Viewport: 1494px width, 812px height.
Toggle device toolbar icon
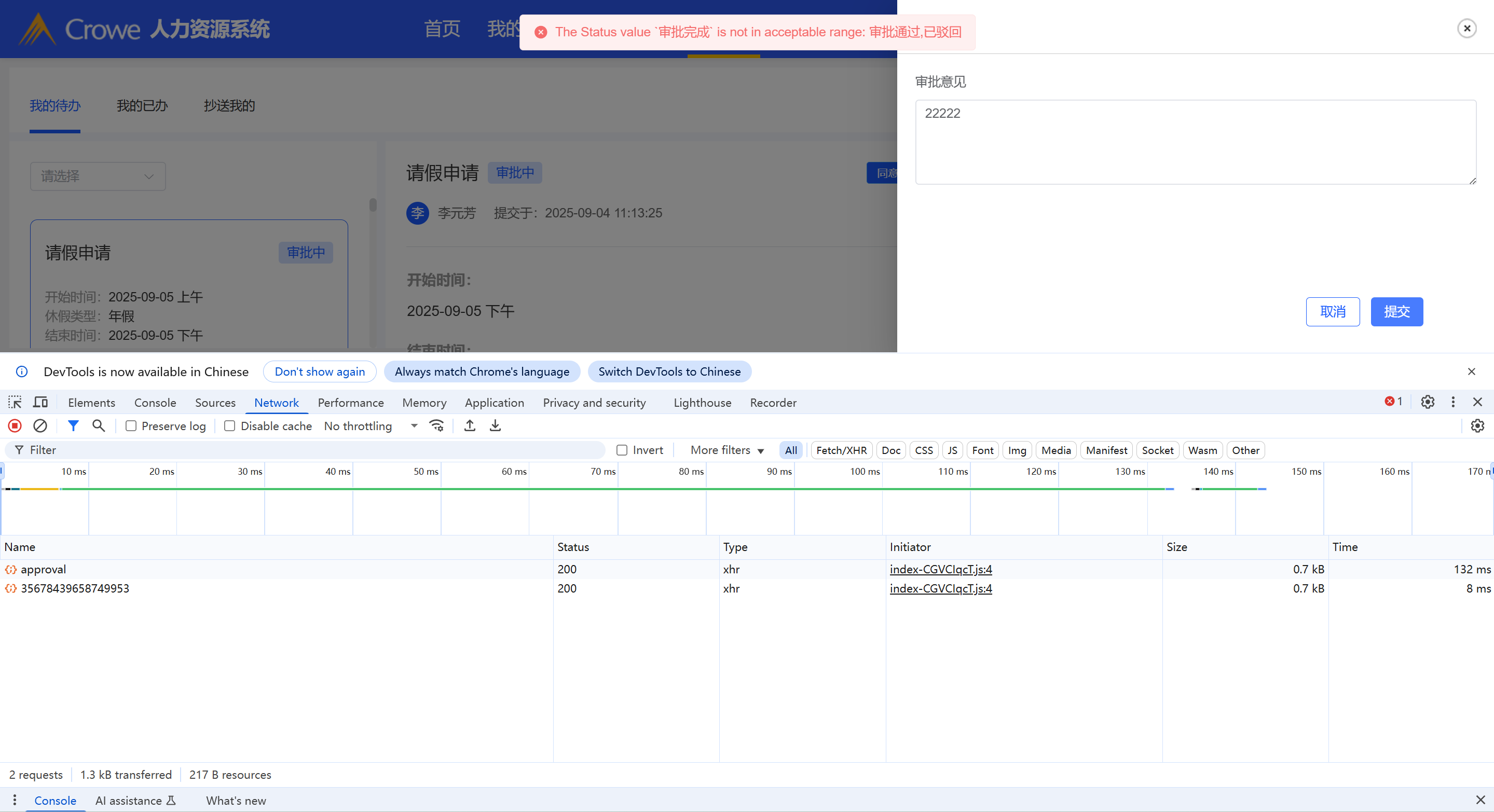coord(40,402)
